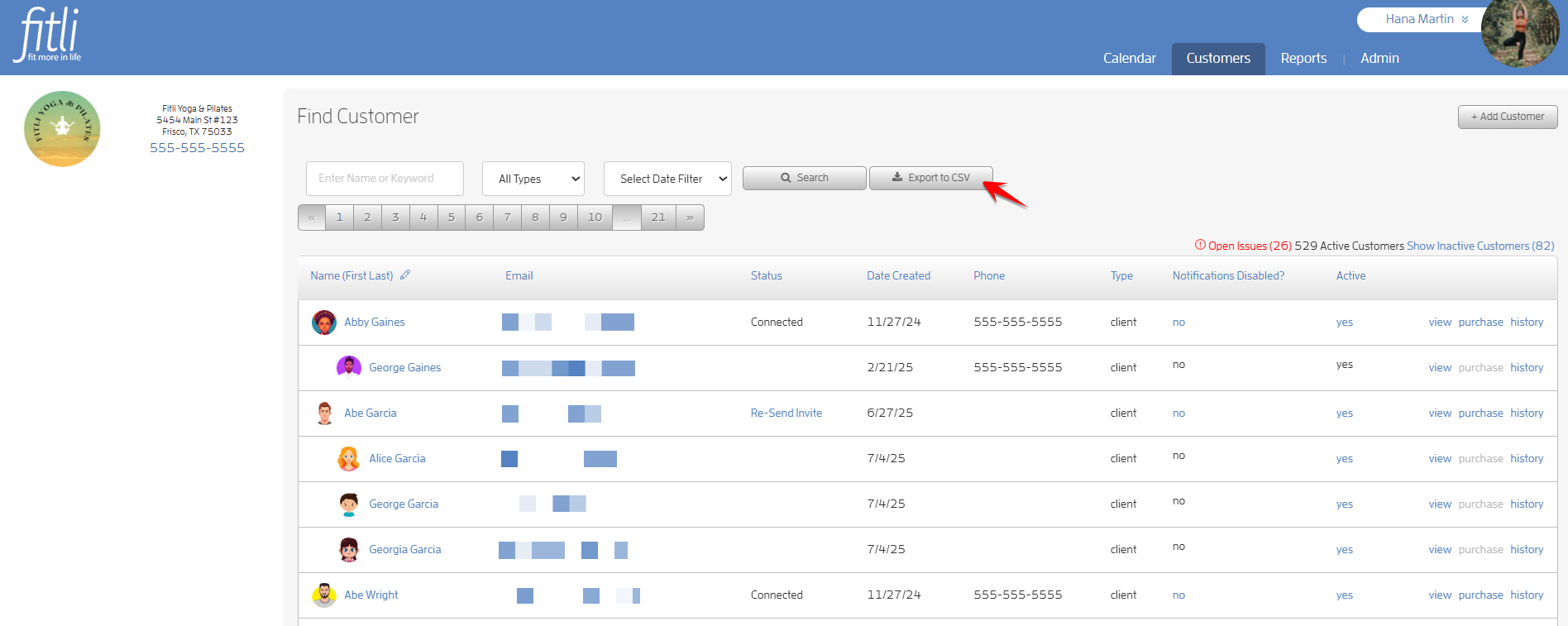This screenshot has width=1568, height=626.
Task: Open Abe Garcia avatar
Action: [323, 413]
